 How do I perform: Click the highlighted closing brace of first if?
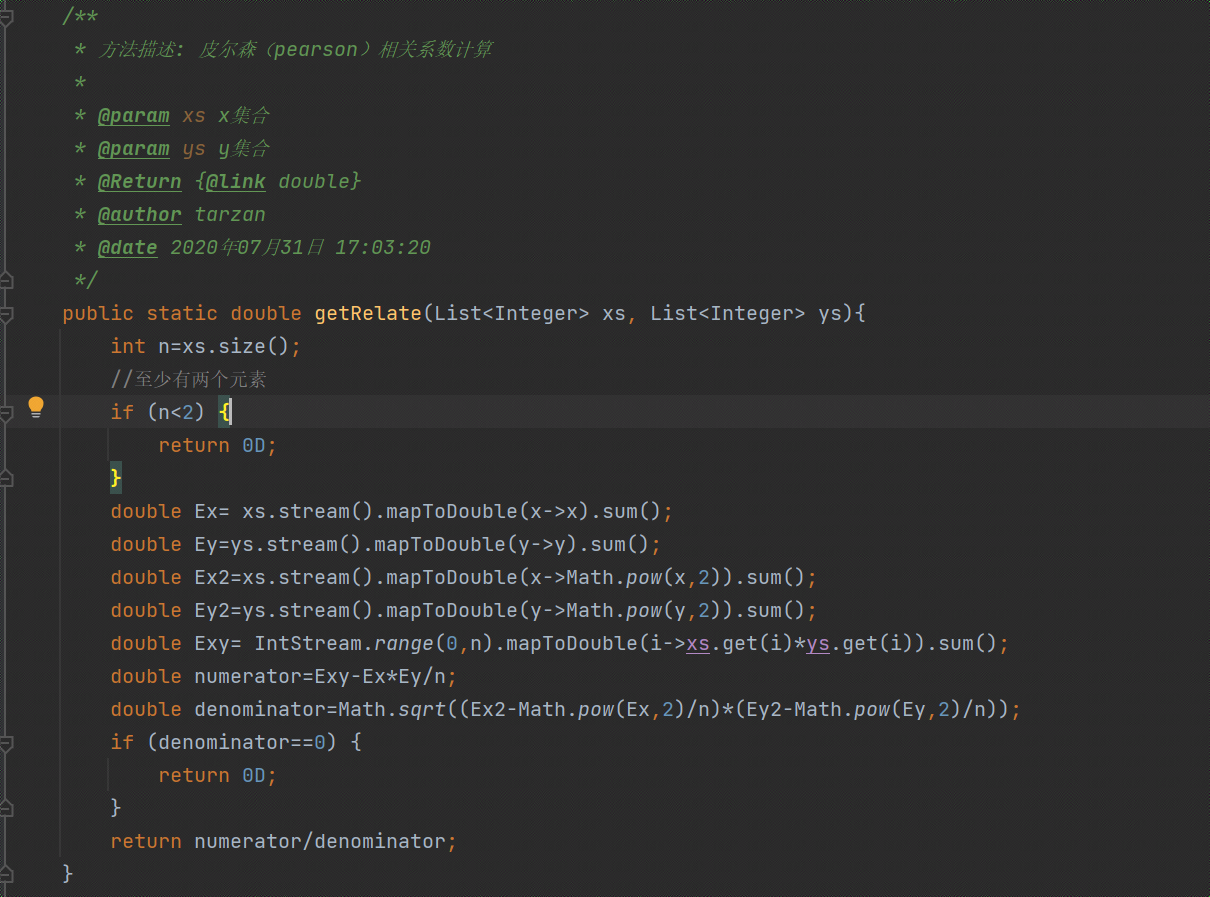point(116,479)
